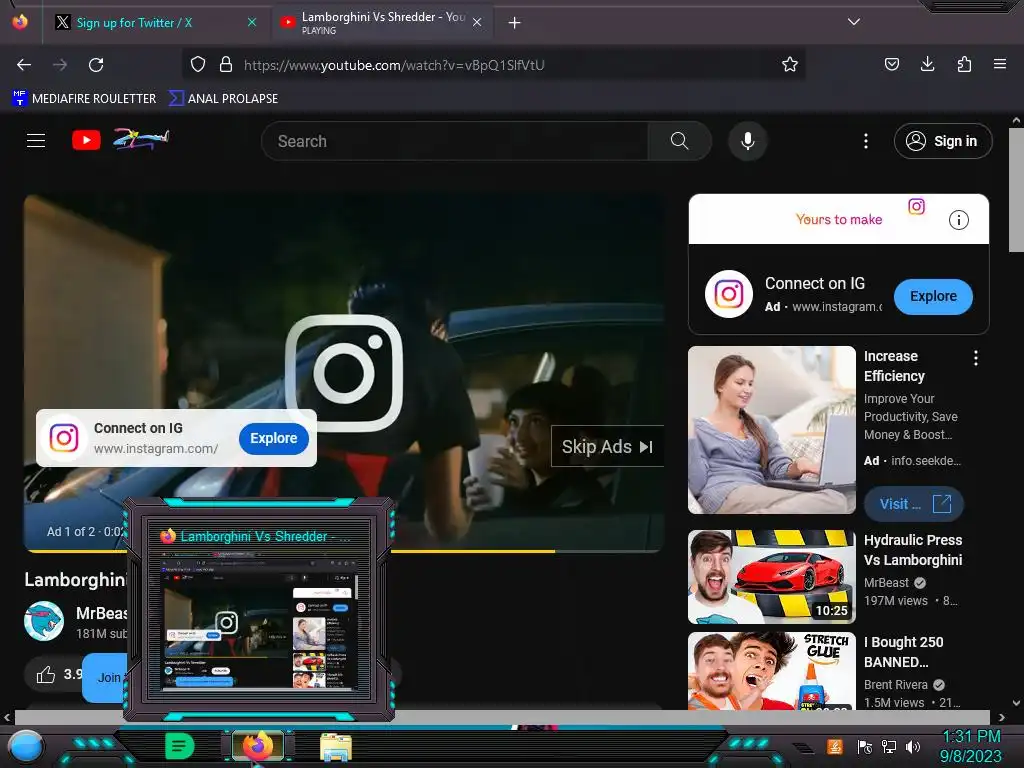Open YouTube settings three-dot menu
This screenshot has height=768, width=1024.
(x=866, y=141)
